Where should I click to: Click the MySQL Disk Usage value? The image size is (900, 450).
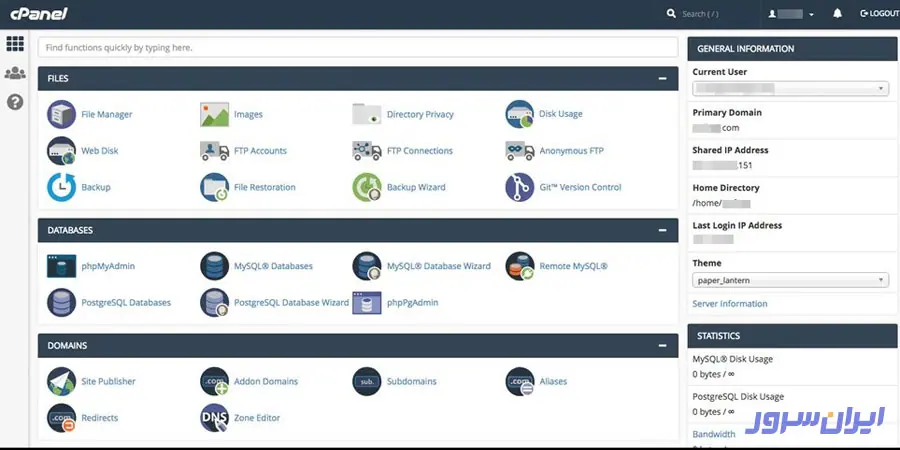(713, 374)
